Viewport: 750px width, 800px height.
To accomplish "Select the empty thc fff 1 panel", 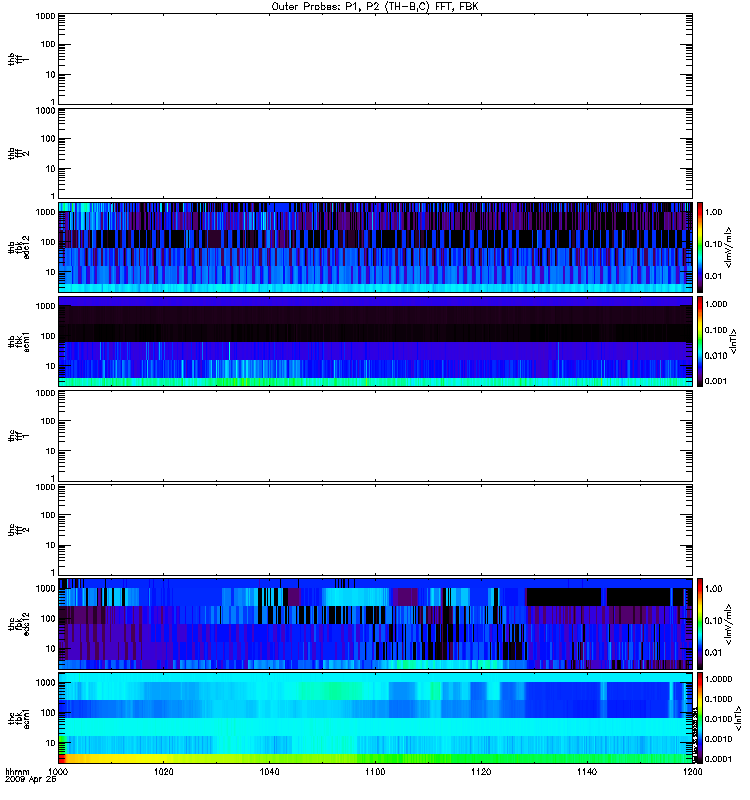I will [x=375, y=436].
